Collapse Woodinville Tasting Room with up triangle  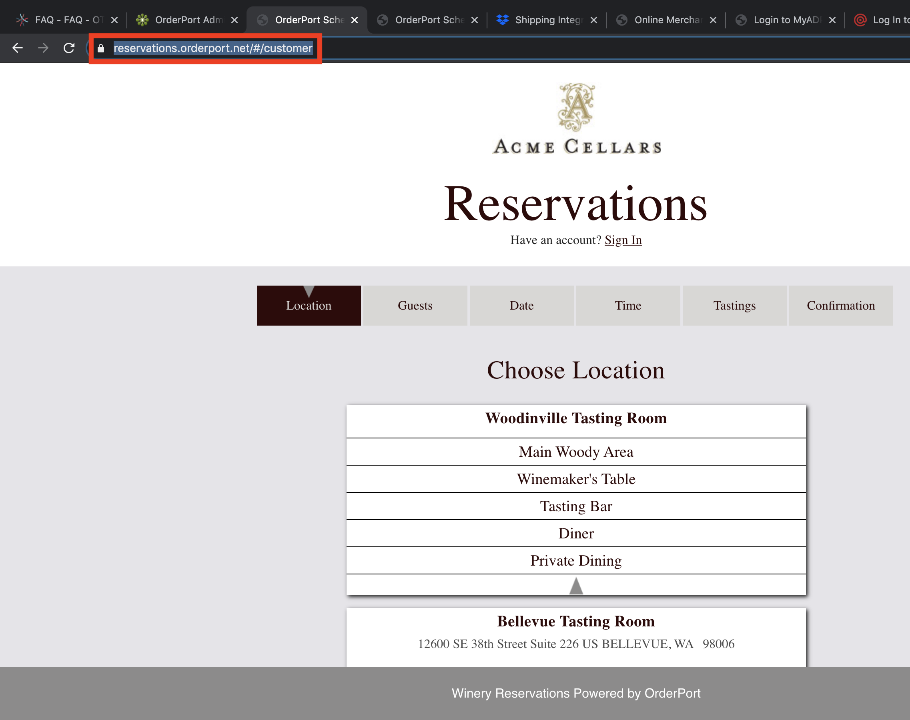point(576,585)
